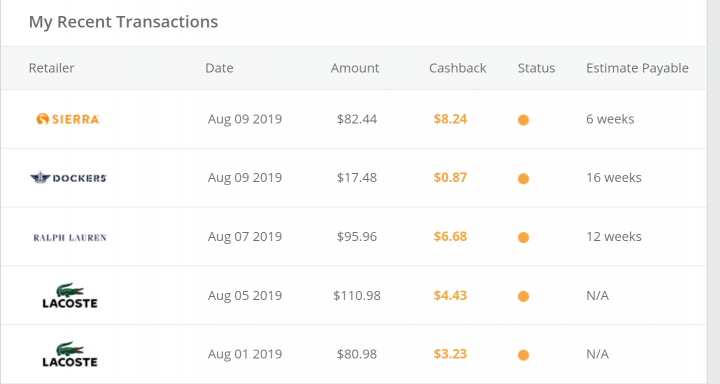
Task: Click the Lacoste logo for Aug 05 transaction
Action: (x=70, y=295)
